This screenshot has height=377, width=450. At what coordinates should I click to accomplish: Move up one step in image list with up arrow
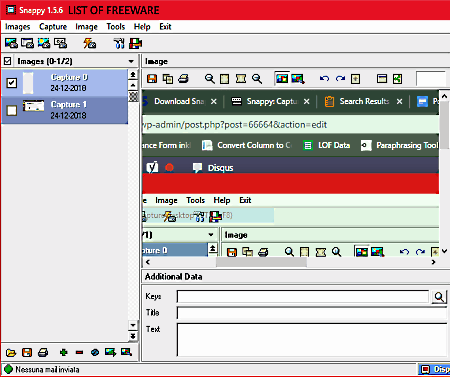pos(133,85)
